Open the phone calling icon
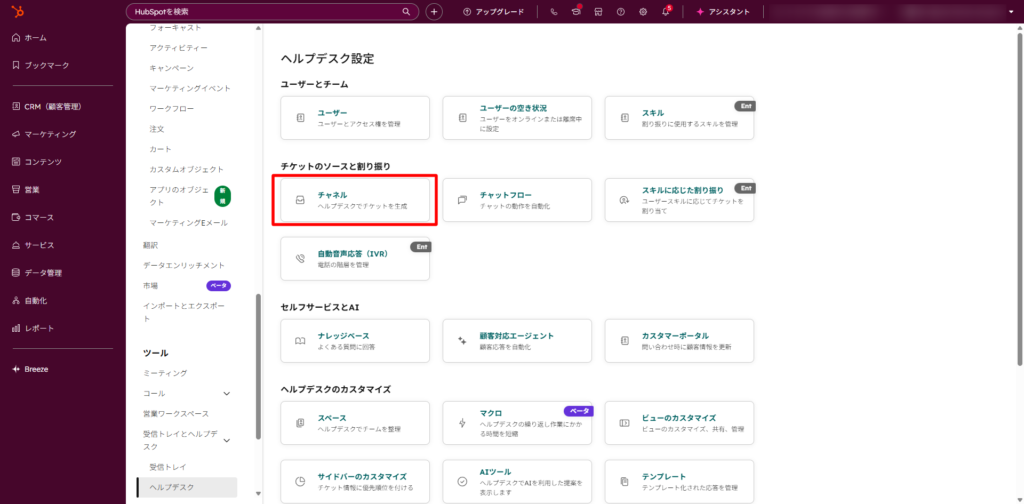 pyautogui.click(x=554, y=12)
